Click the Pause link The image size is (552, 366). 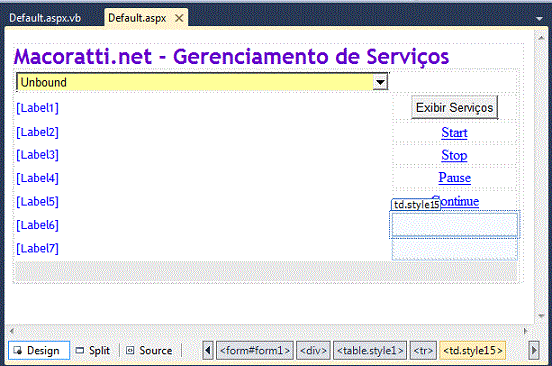454,177
